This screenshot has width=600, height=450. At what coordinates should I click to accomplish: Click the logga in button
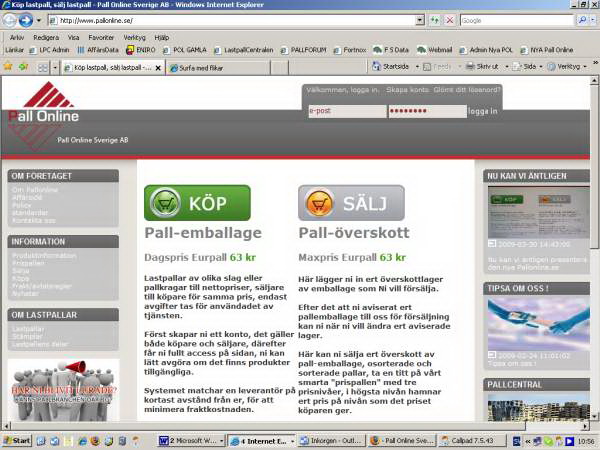(483, 111)
